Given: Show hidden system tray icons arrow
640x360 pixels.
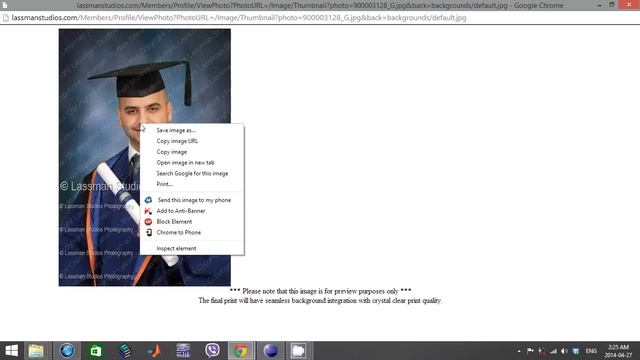Looking at the screenshot, I should click(519, 351).
